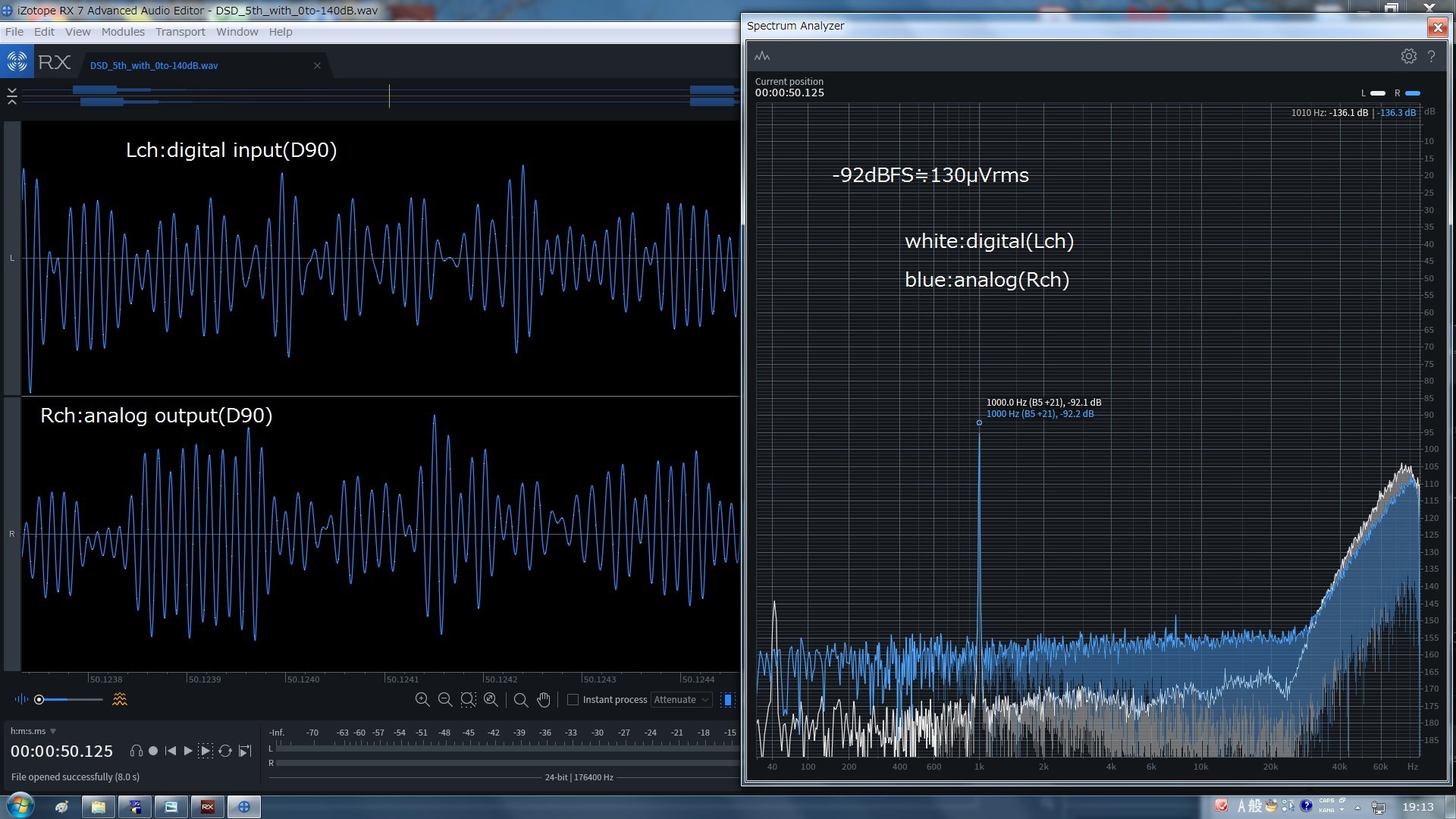Click the R channel label of waveform
Screen dimensions: 1456x819
(x=12, y=534)
